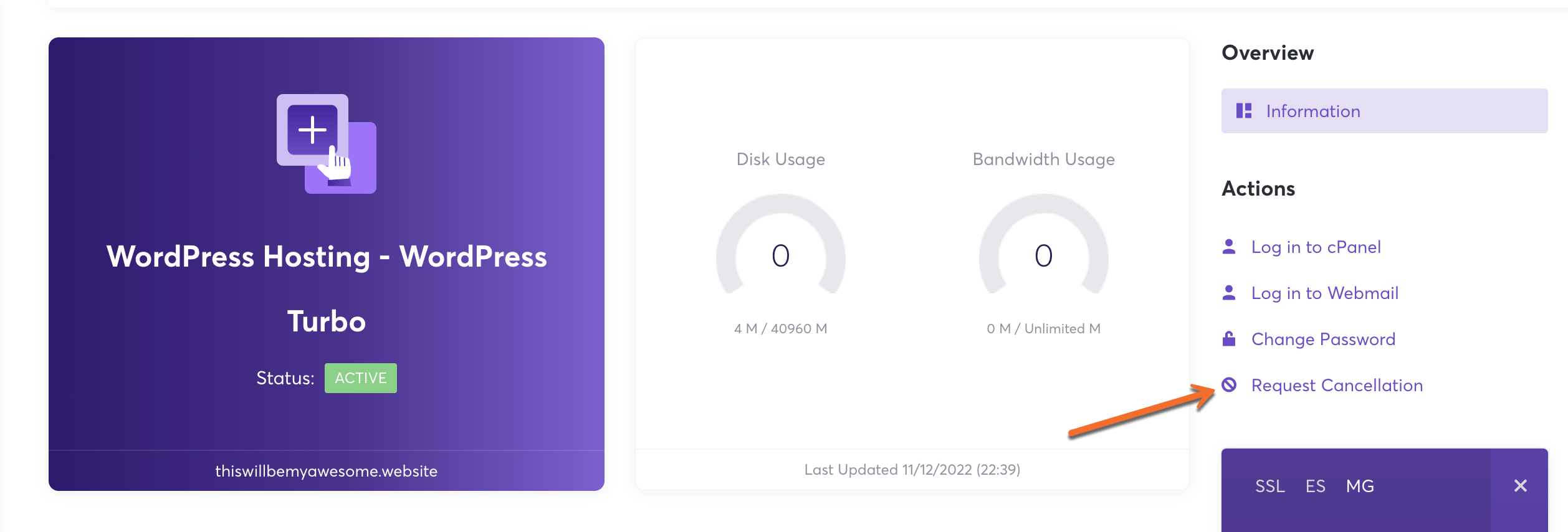Click the plus icon on the hosting card
Viewport: 1568px width, 532px height.
point(312,130)
